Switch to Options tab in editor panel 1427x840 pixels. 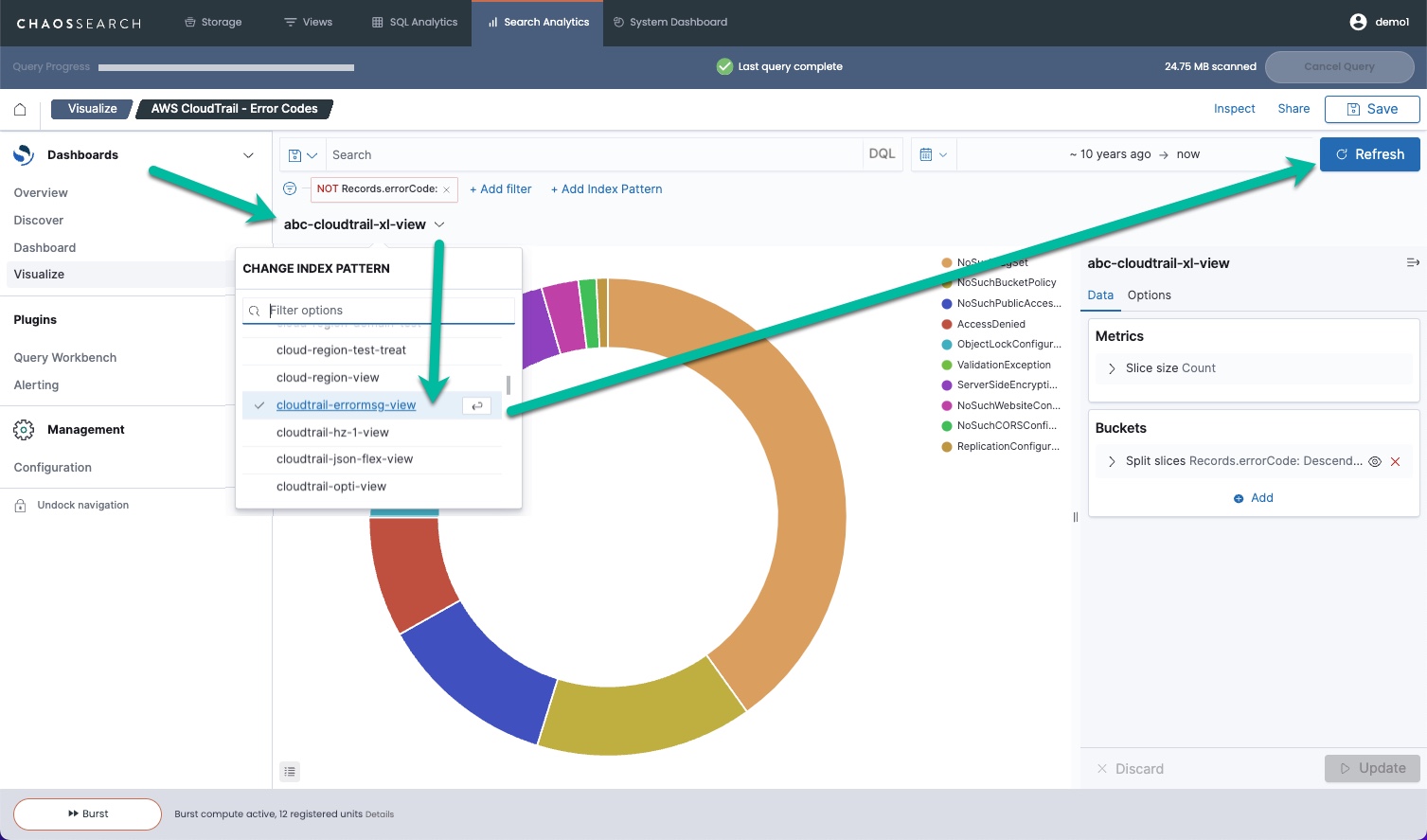tap(1149, 295)
